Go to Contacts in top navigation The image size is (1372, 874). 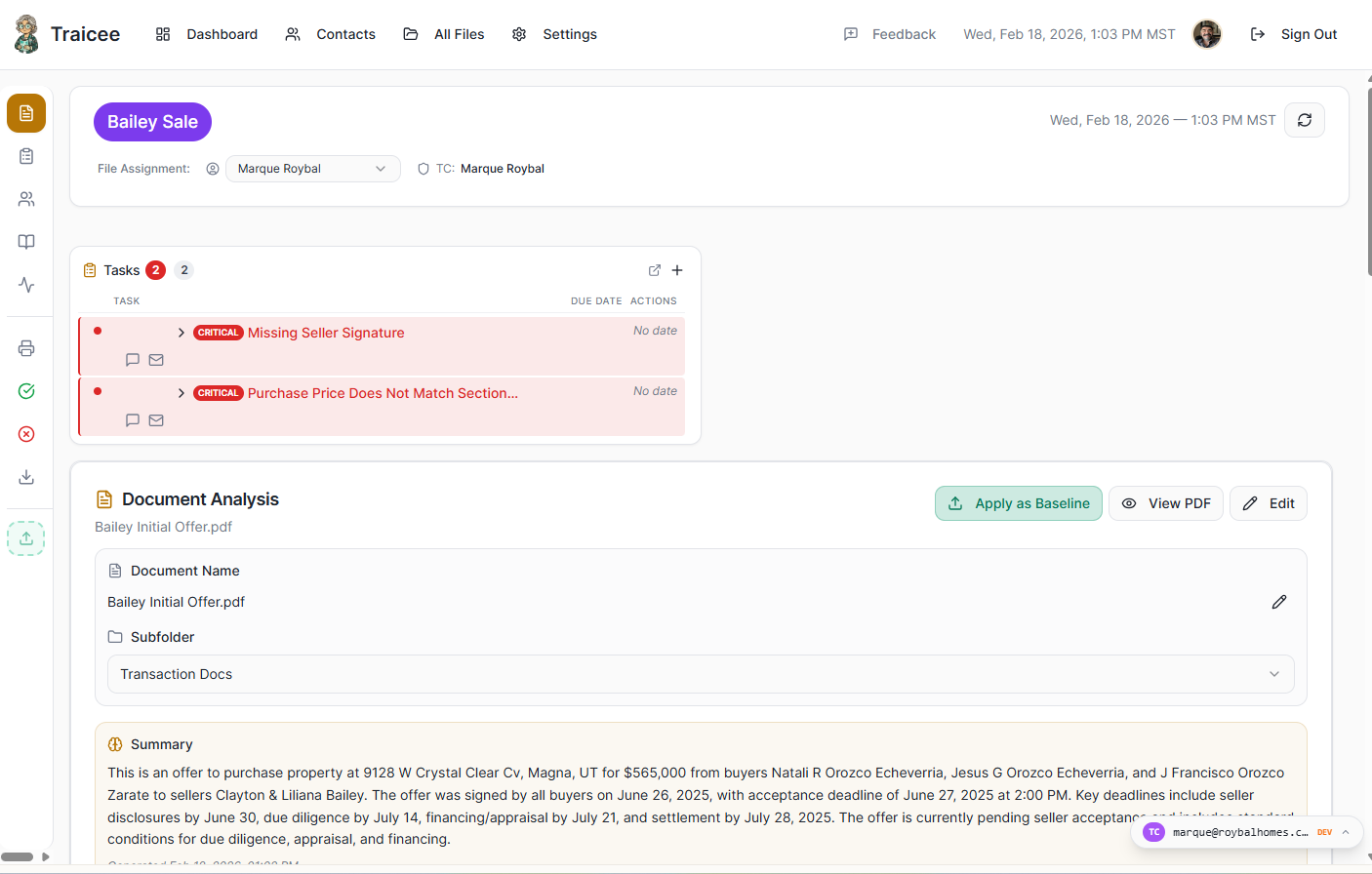tap(331, 34)
